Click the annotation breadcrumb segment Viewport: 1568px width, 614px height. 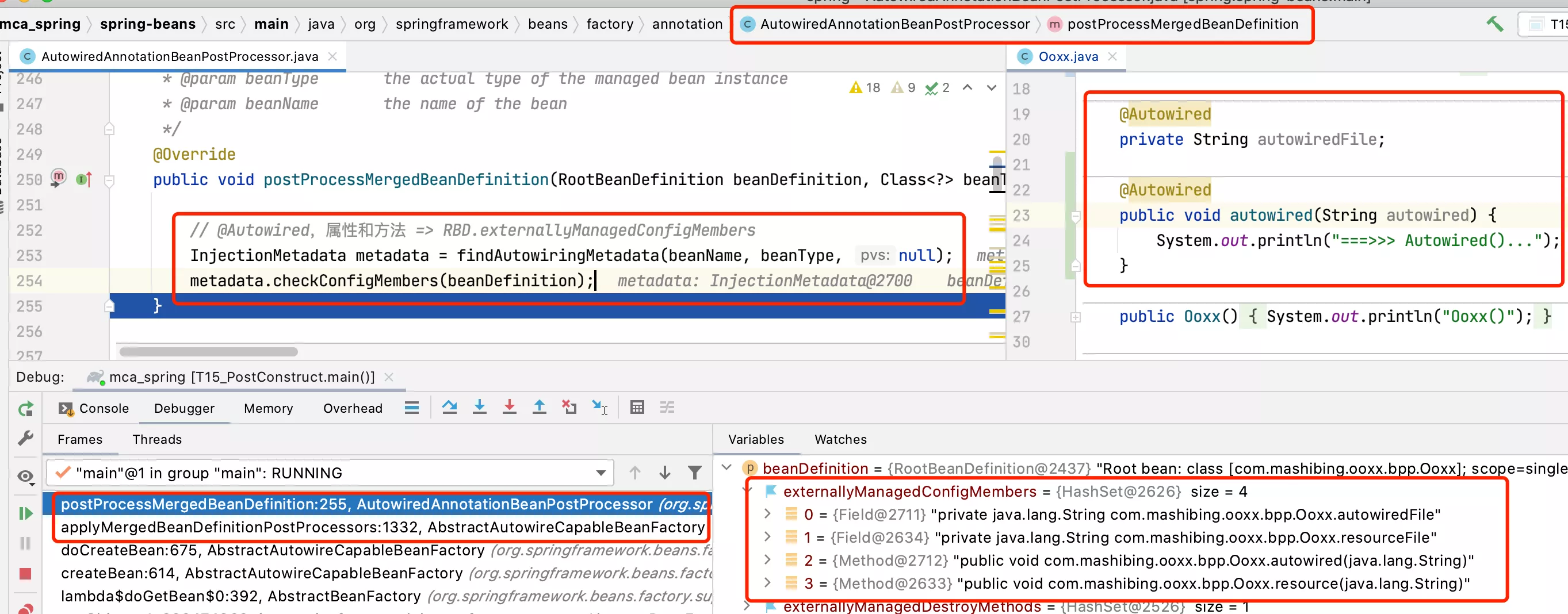(687, 24)
